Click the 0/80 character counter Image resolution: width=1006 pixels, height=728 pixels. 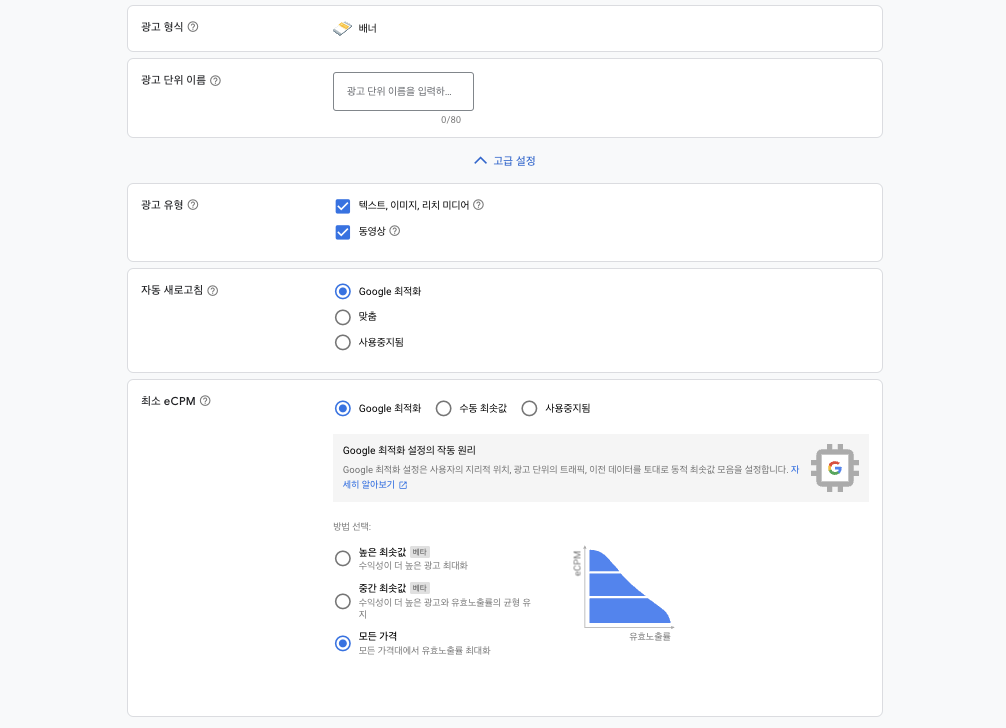(x=451, y=120)
